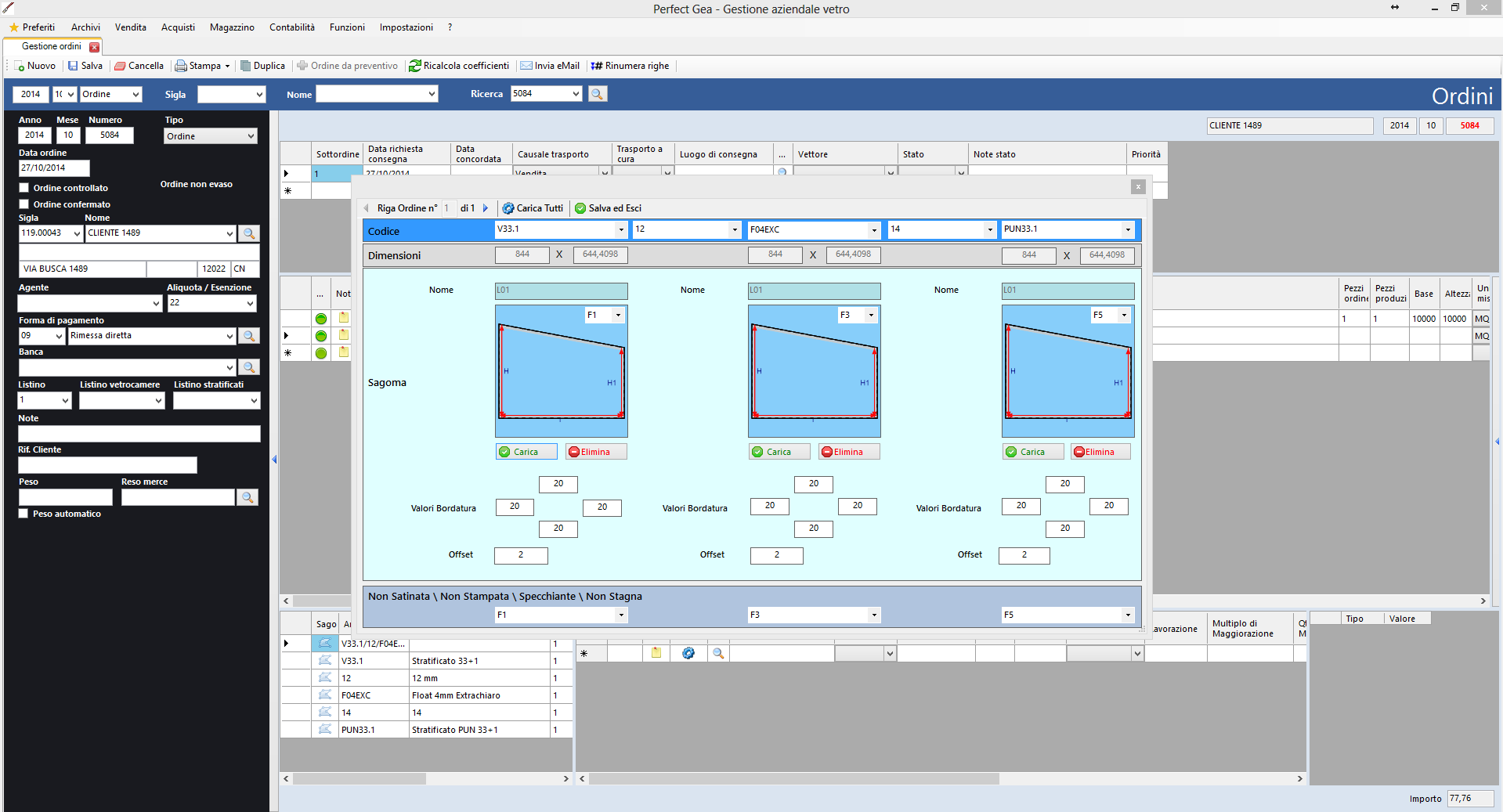Expand the V33.1 codice dropdown

(621, 229)
